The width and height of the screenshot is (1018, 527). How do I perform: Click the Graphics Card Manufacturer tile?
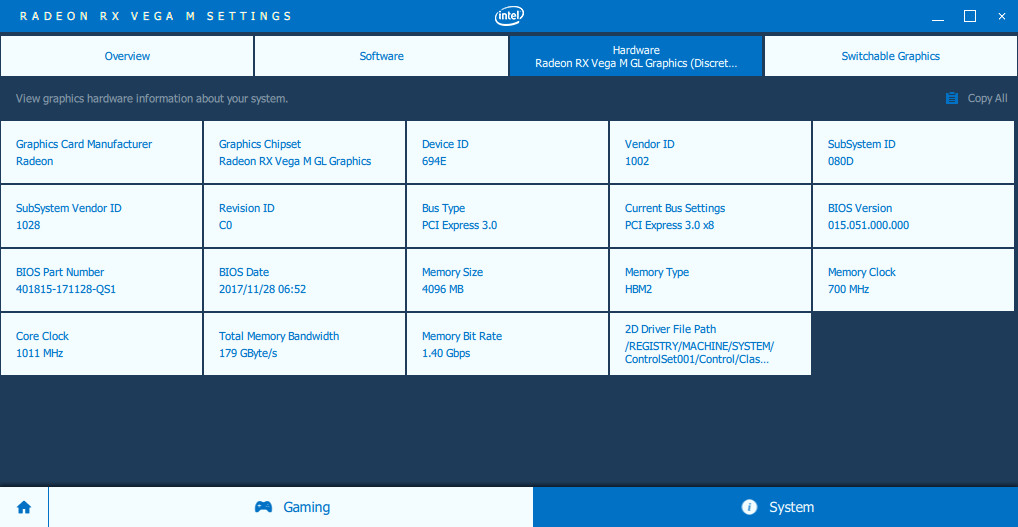pos(101,152)
